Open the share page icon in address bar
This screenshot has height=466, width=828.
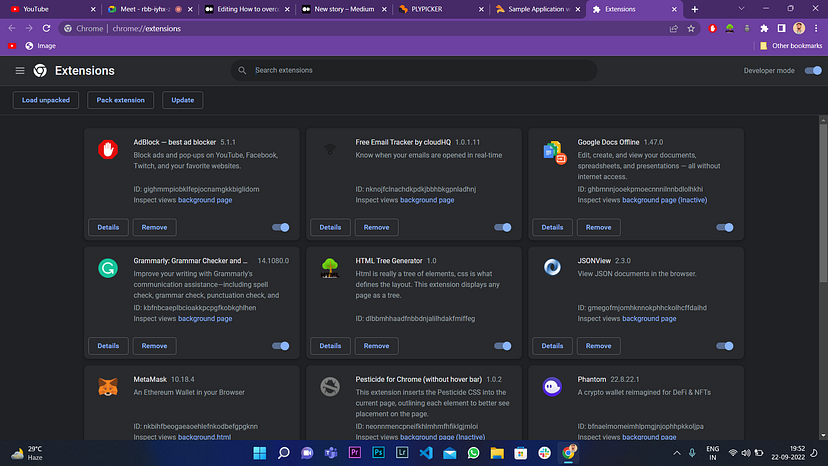pos(674,29)
